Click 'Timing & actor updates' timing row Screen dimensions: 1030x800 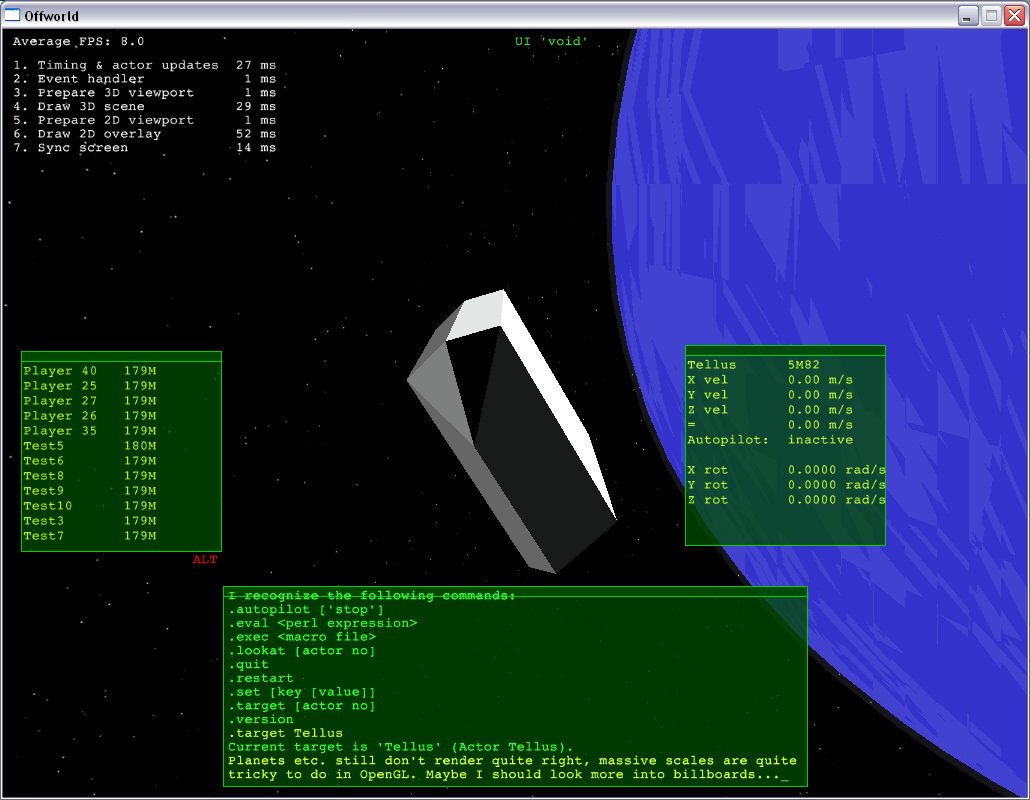(x=145, y=65)
